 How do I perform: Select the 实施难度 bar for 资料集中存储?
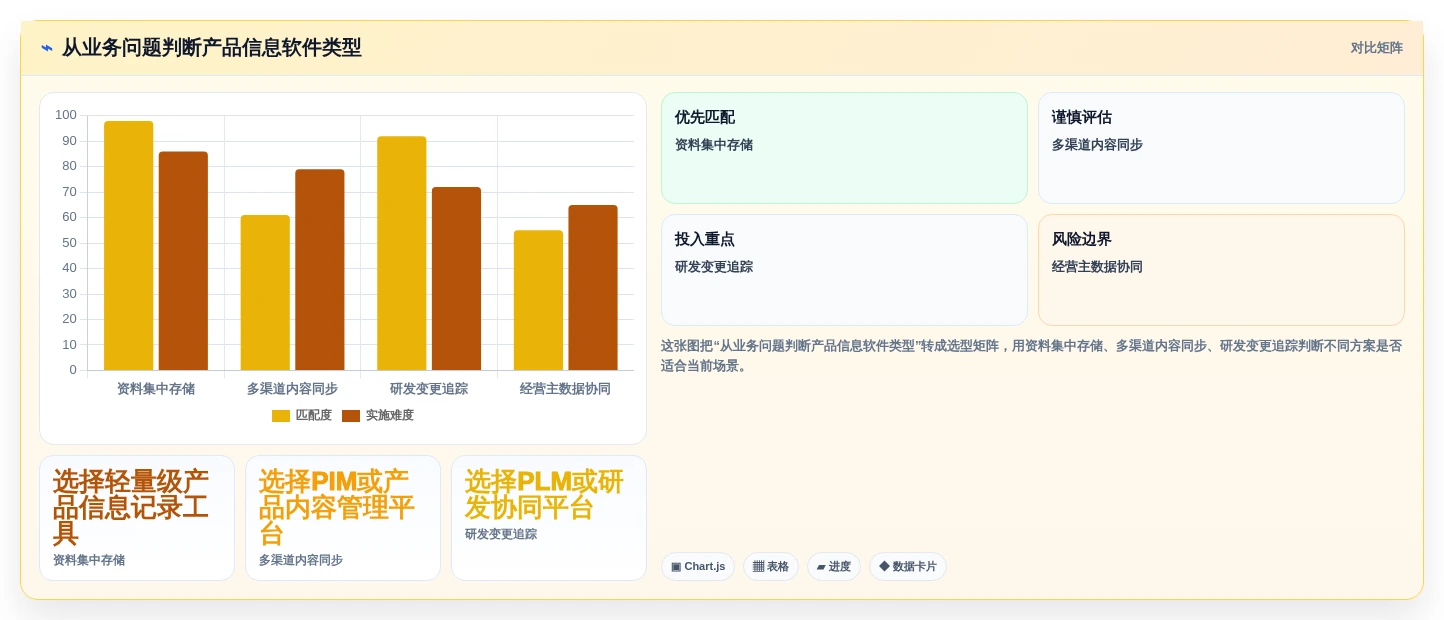click(x=183, y=261)
